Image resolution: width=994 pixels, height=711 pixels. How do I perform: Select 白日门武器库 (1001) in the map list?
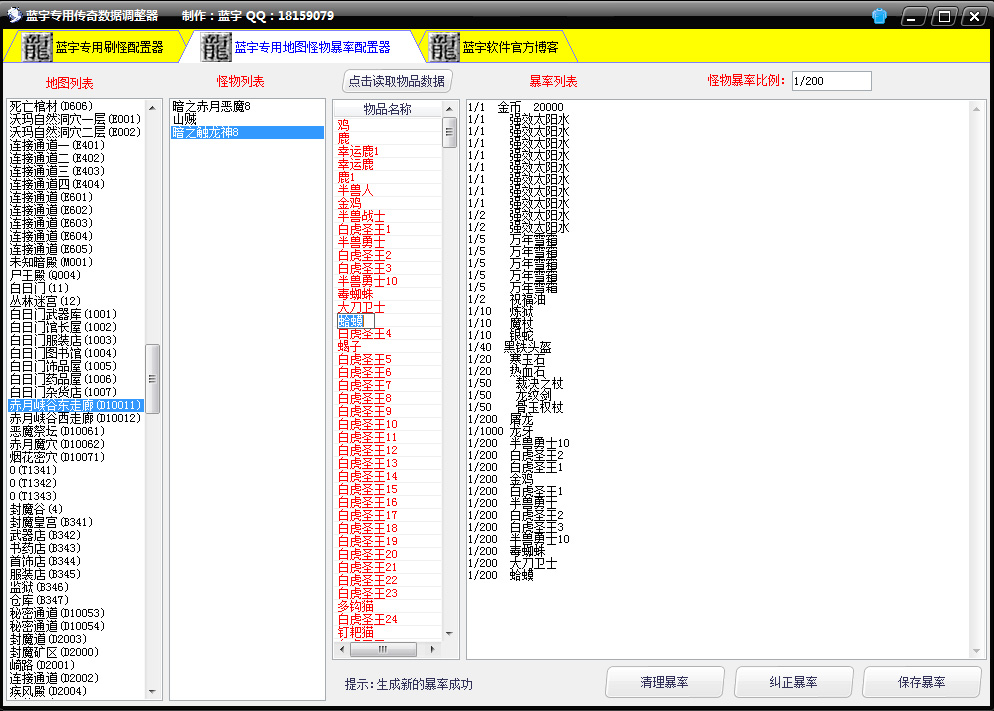pos(63,314)
